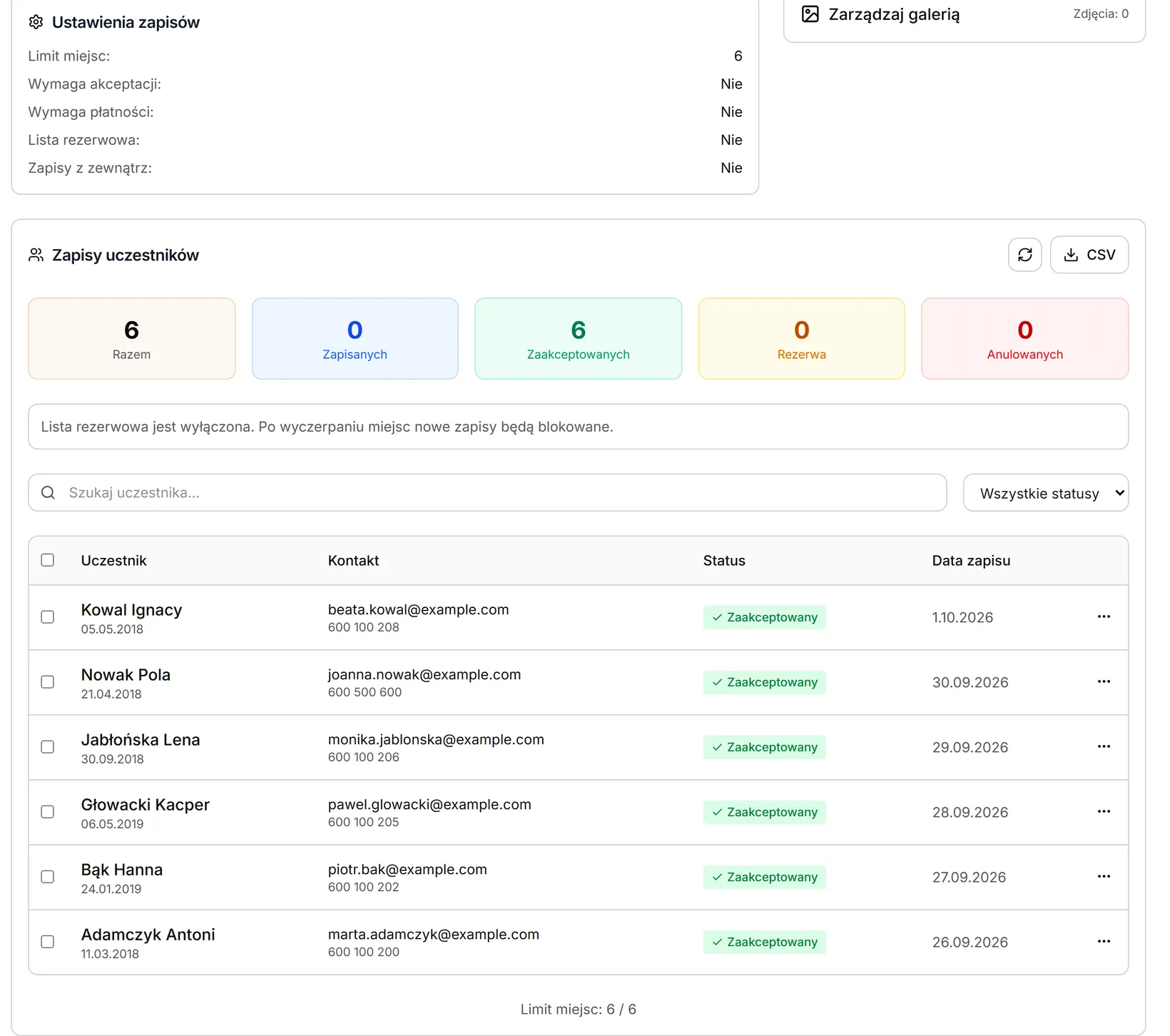Select the checkbox next to Bąk Hanna
This screenshot has width=1170, height=1036.
point(48,877)
